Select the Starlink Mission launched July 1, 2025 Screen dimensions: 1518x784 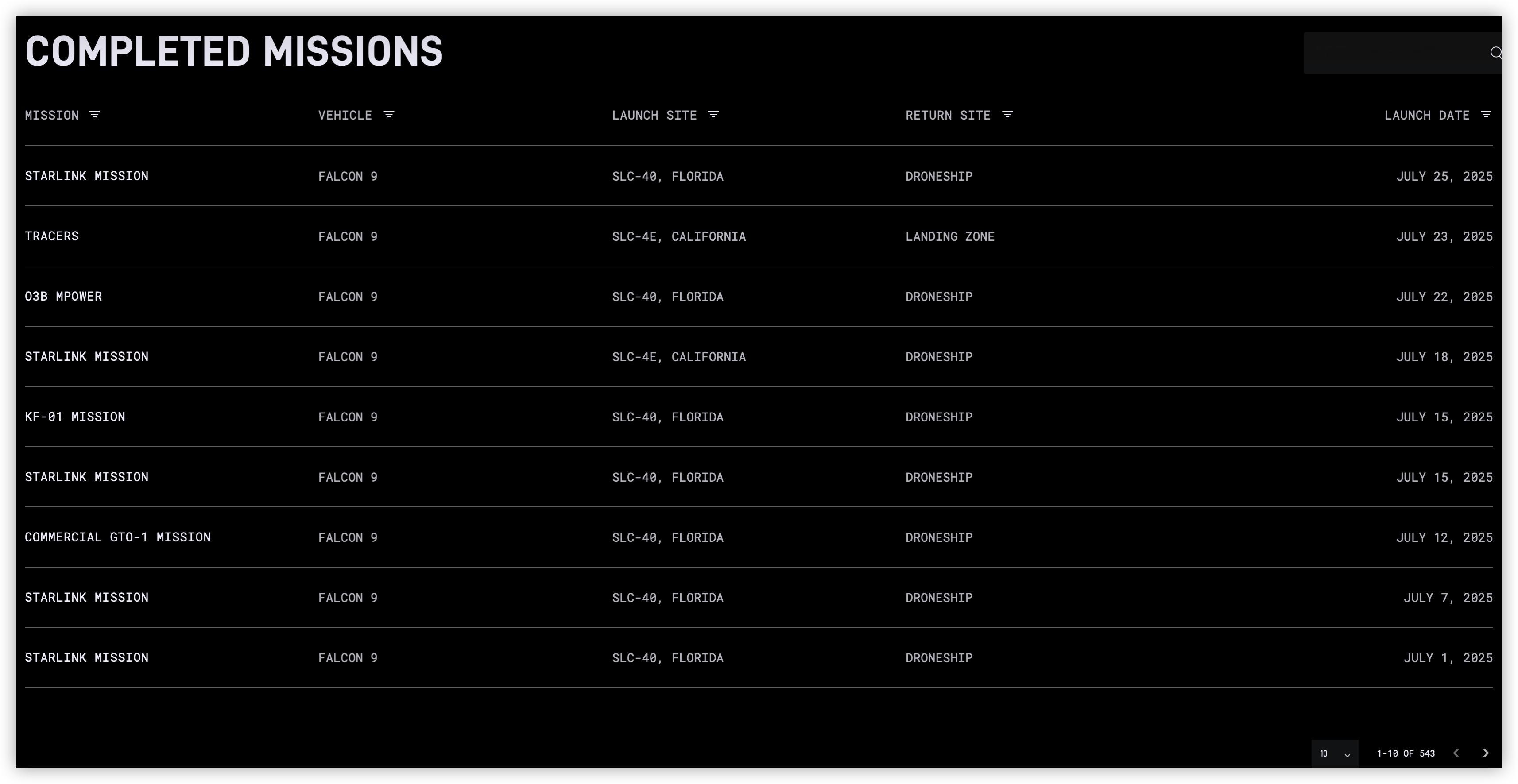759,657
